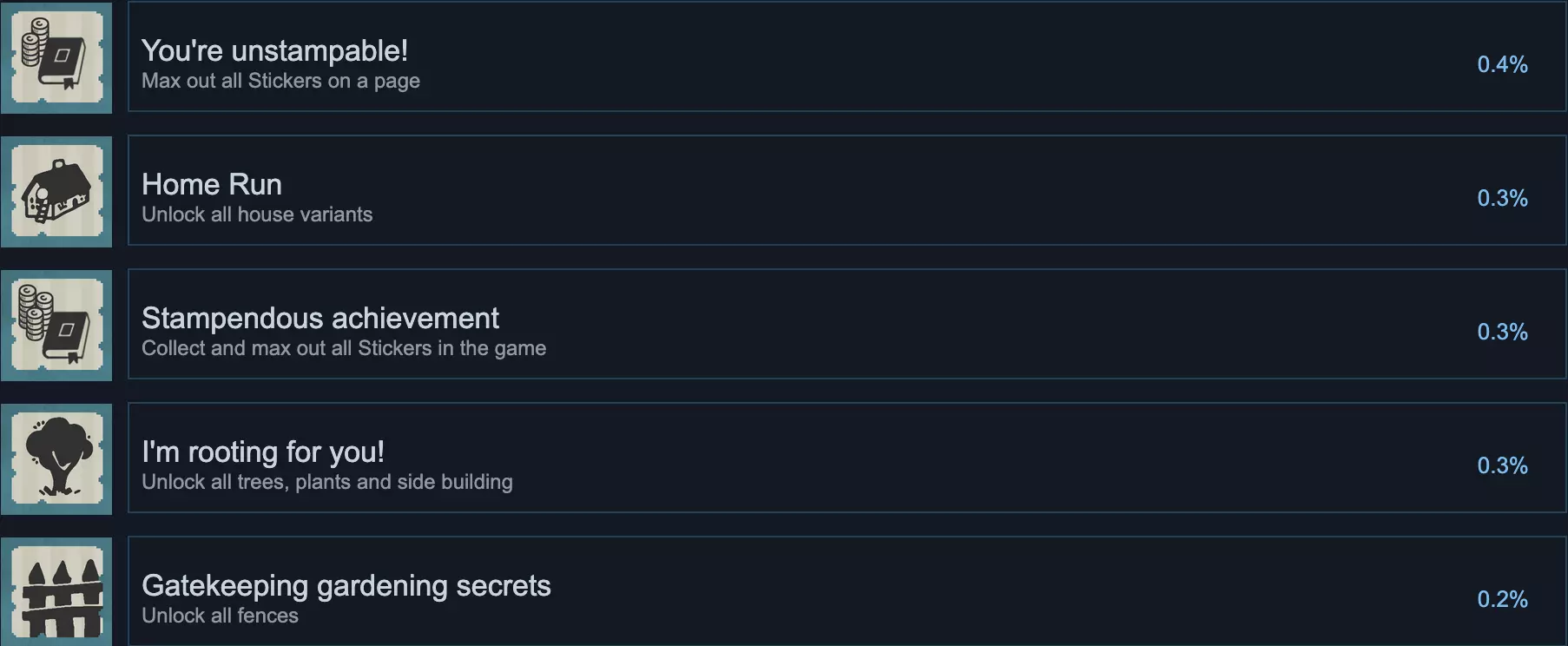Select the "I'm rooting for you!" title

coord(263,452)
